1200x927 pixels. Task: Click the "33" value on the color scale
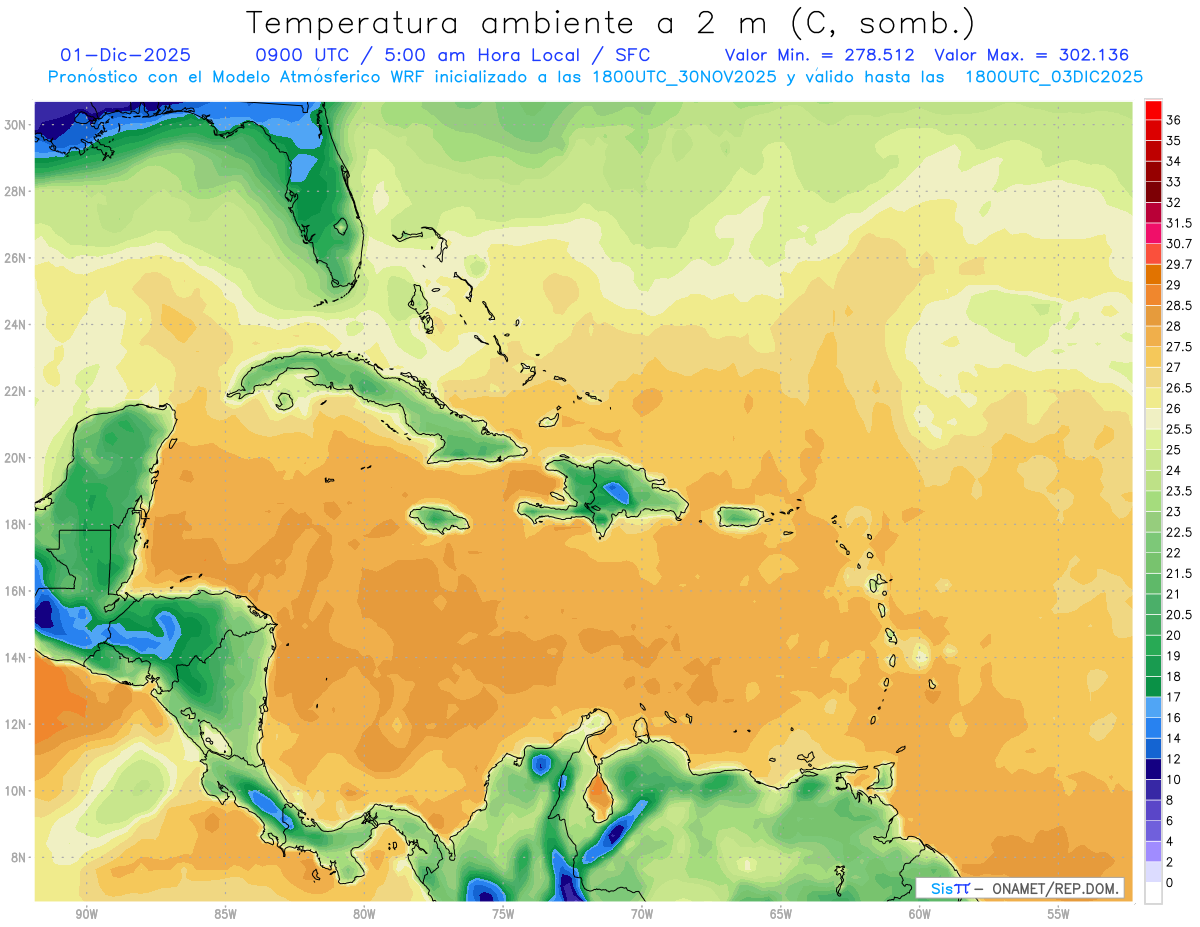coord(1174,182)
